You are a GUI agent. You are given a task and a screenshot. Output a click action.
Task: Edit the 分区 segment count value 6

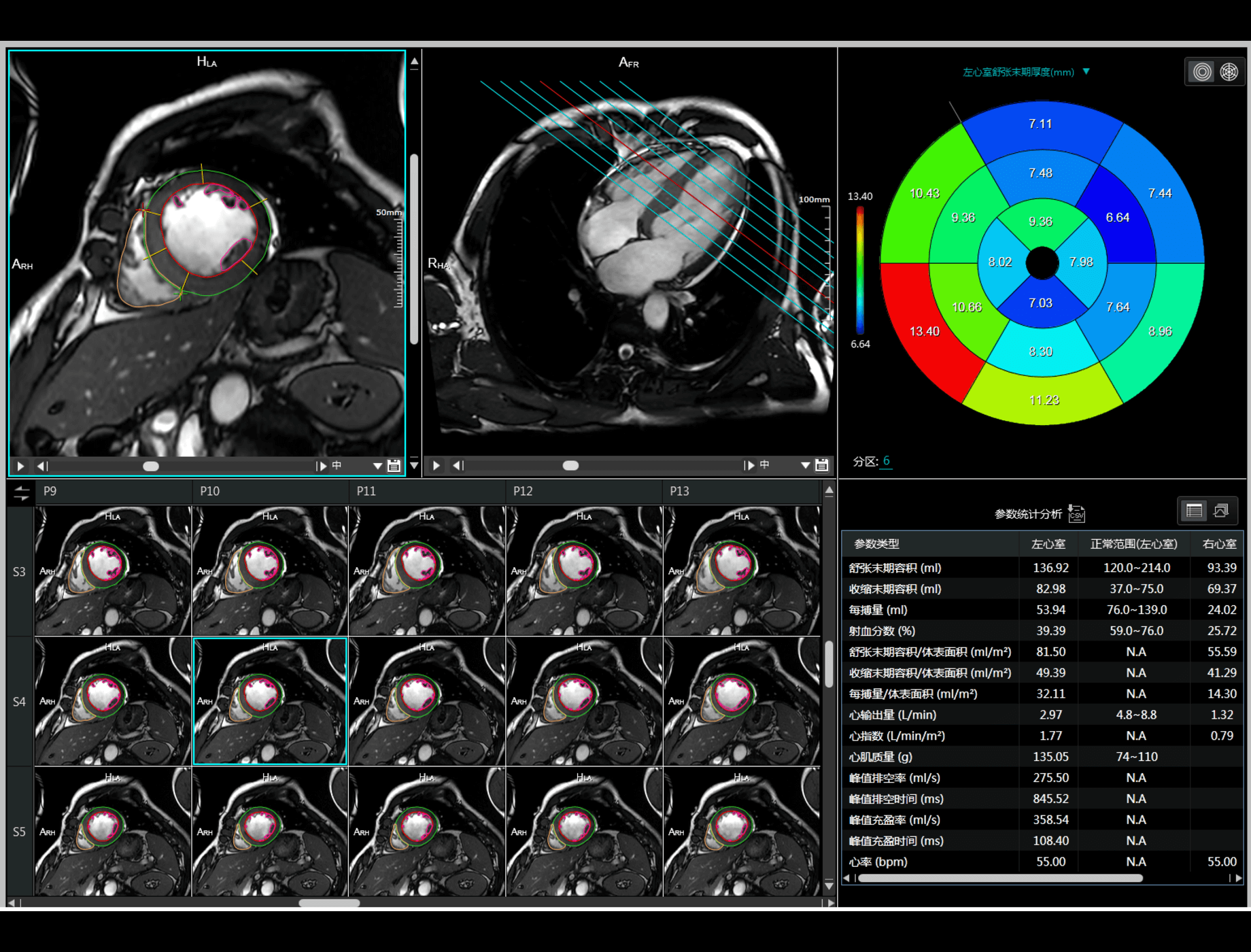point(886,460)
